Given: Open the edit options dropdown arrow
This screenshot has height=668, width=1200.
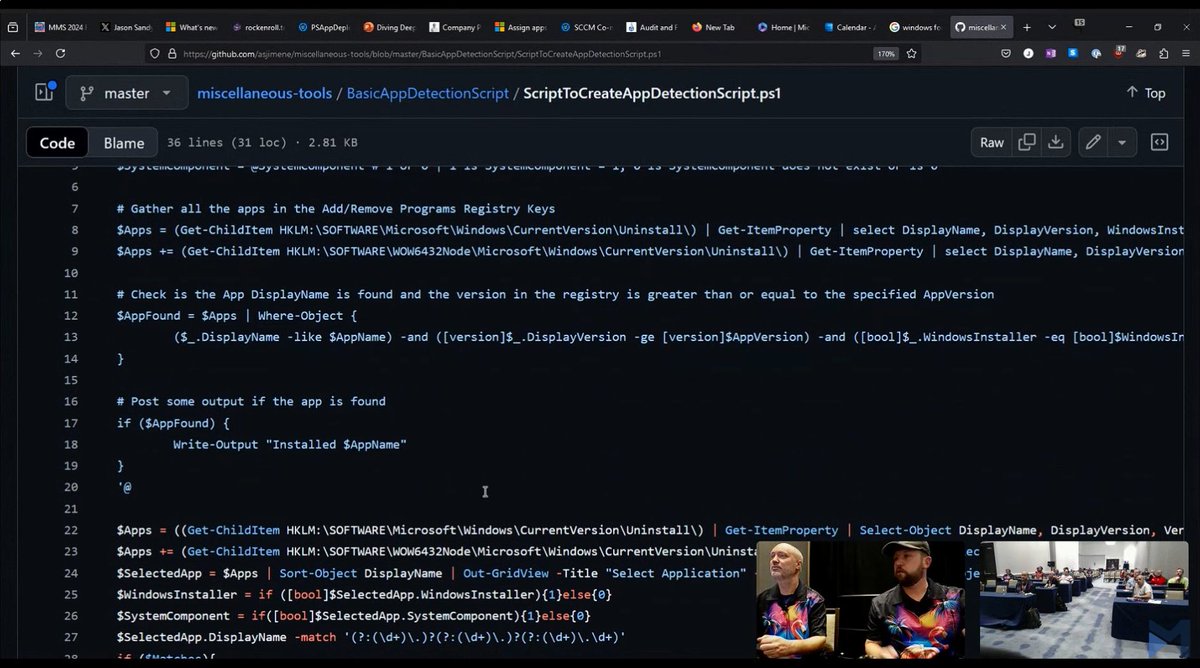Looking at the screenshot, I should tap(1120, 142).
